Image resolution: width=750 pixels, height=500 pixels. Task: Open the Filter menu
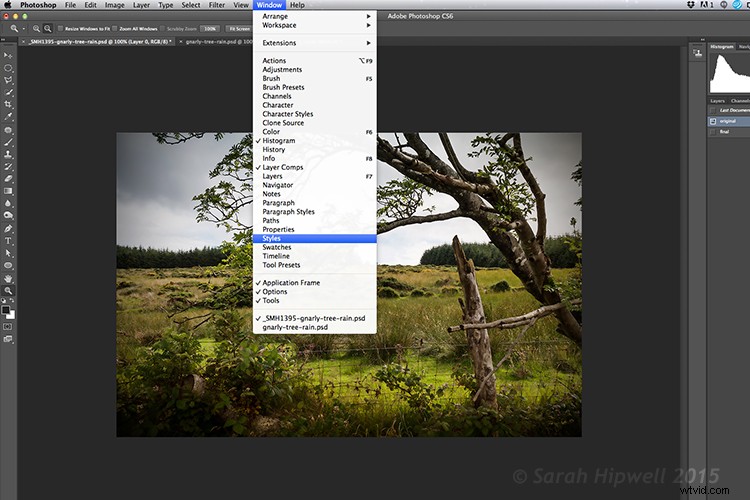[x=217, y=5]
